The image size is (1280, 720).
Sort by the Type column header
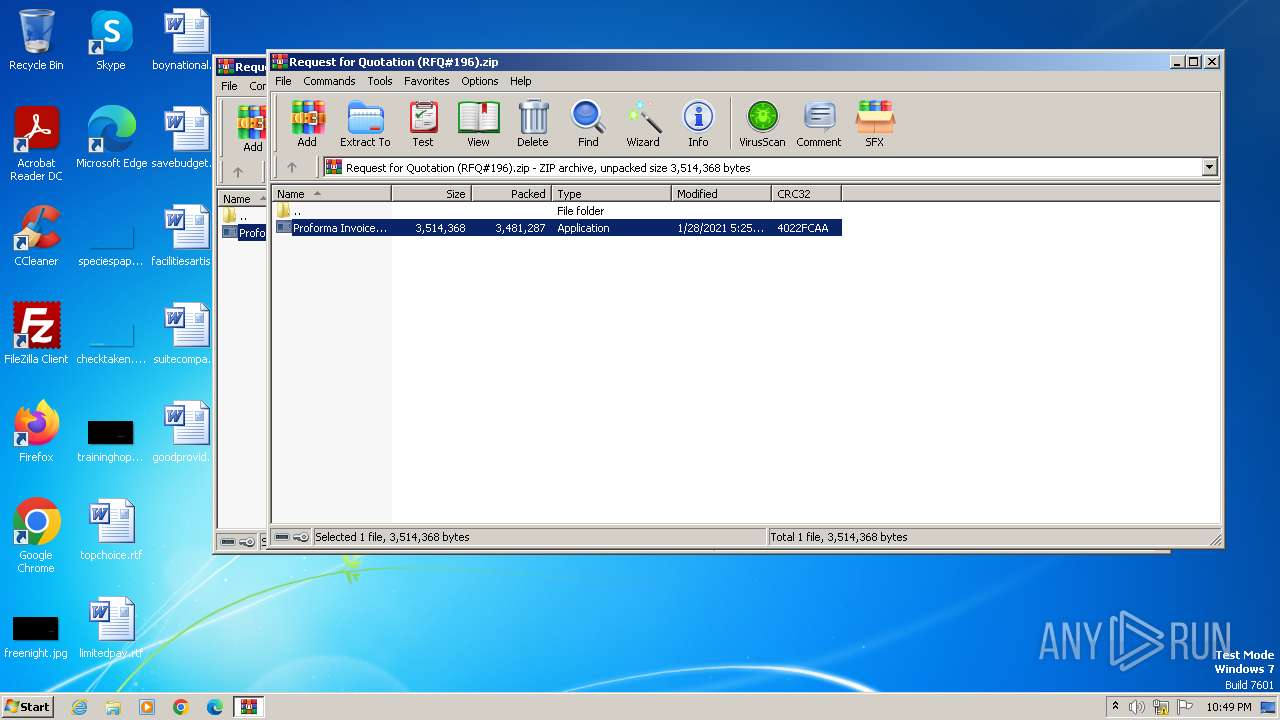click(x=611, y=194)
